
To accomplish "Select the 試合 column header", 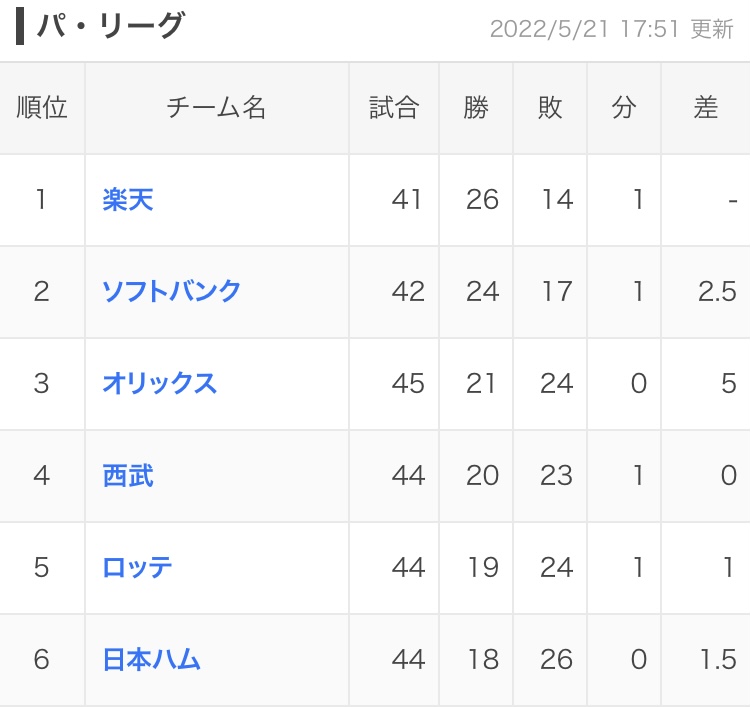I will [394, 108].
